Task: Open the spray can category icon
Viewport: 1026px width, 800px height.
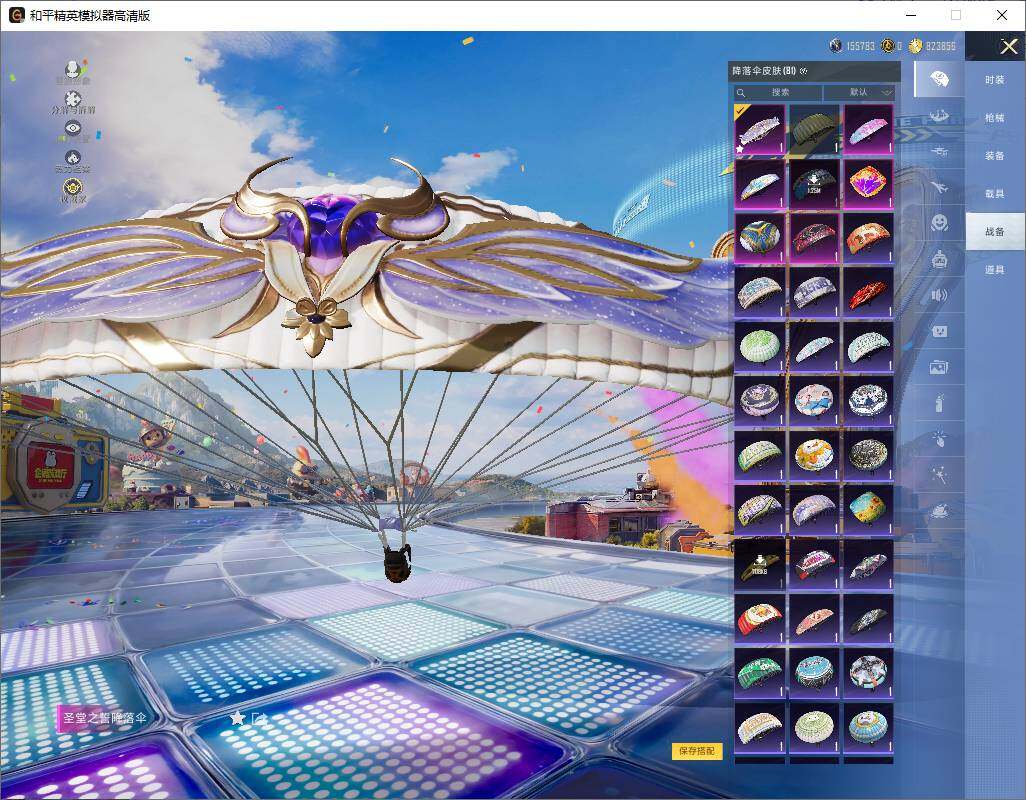Action: click(940, 404)
